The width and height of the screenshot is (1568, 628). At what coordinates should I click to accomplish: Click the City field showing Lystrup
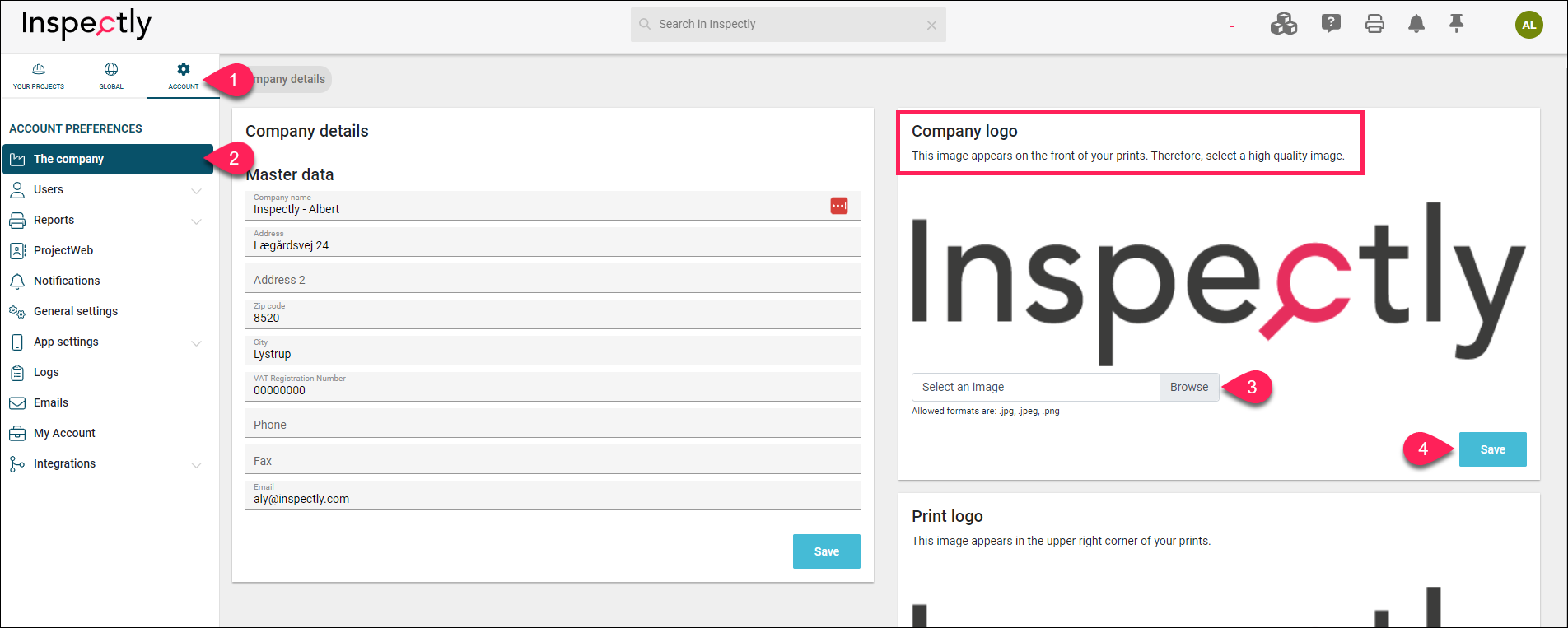pyautogui.click(x=553, y=351)
